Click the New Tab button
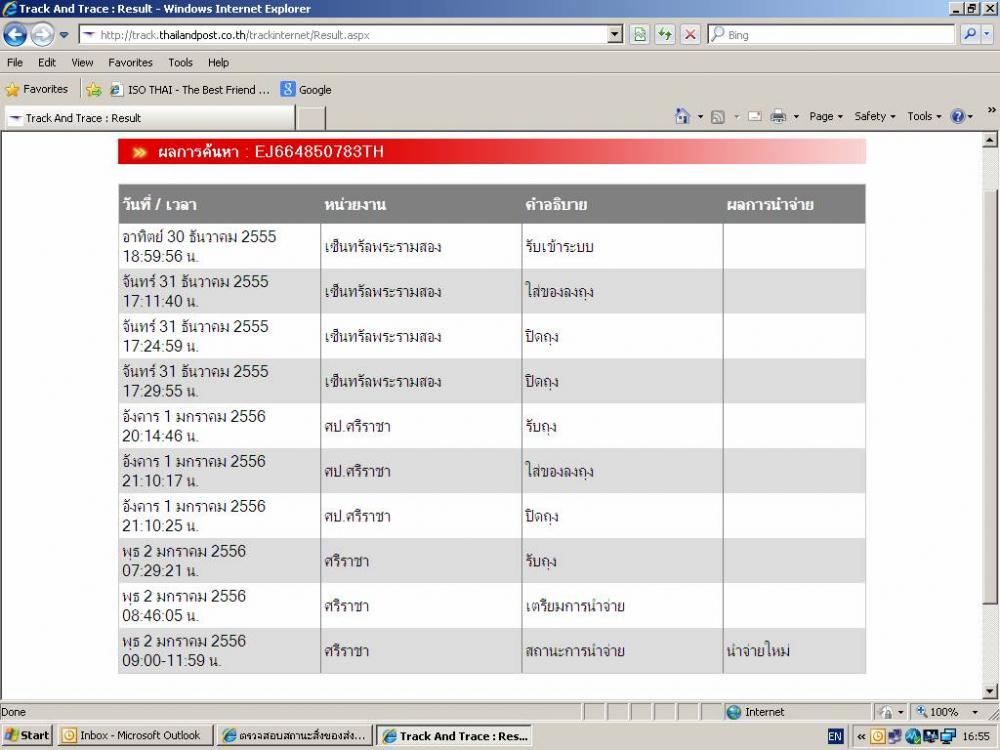 point(311,119)
